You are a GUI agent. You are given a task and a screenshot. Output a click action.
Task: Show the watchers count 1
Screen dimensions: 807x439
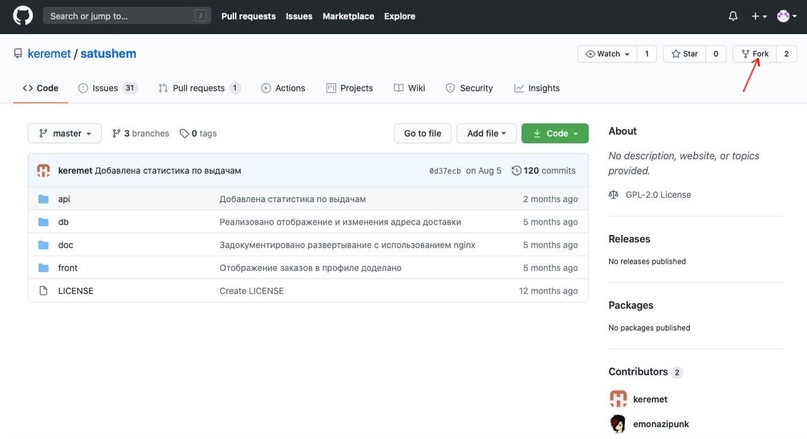pos(647,54)
